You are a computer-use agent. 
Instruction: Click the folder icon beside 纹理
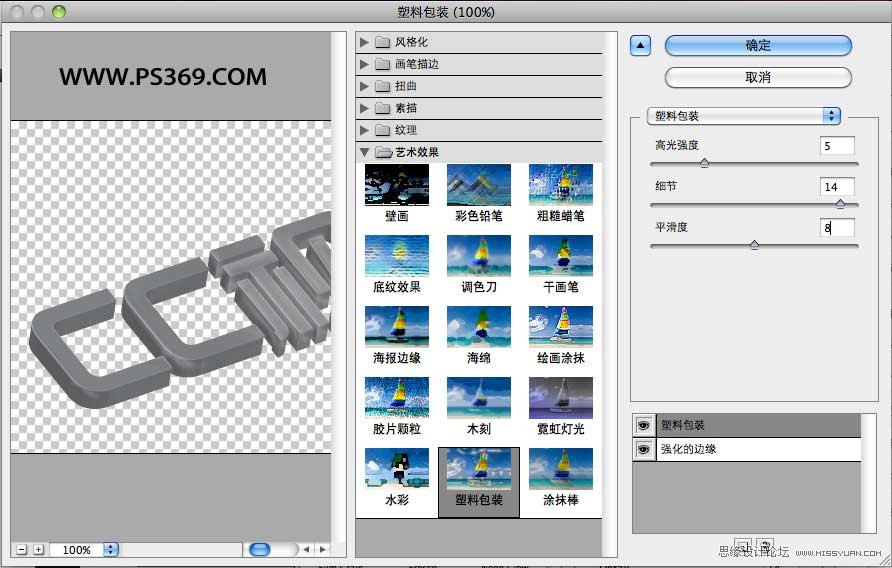(x=383, y=130)
